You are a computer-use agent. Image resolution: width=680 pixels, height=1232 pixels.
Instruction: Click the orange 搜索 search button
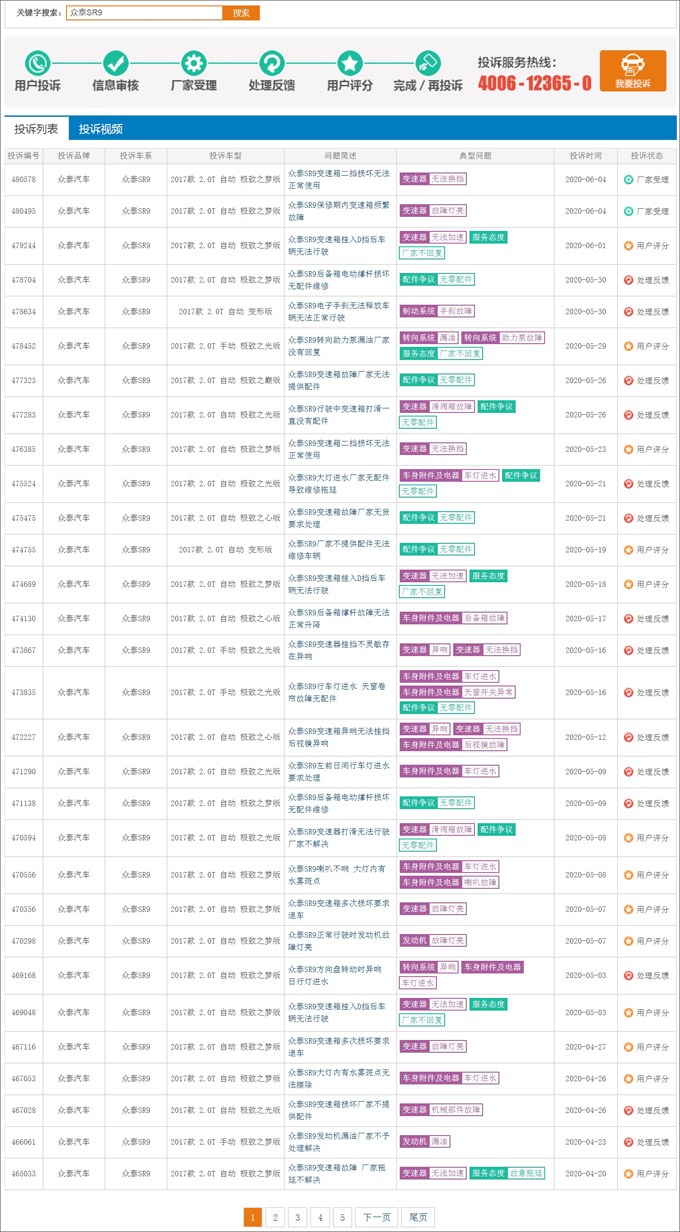pyautogui.click(x=241, y=13)
